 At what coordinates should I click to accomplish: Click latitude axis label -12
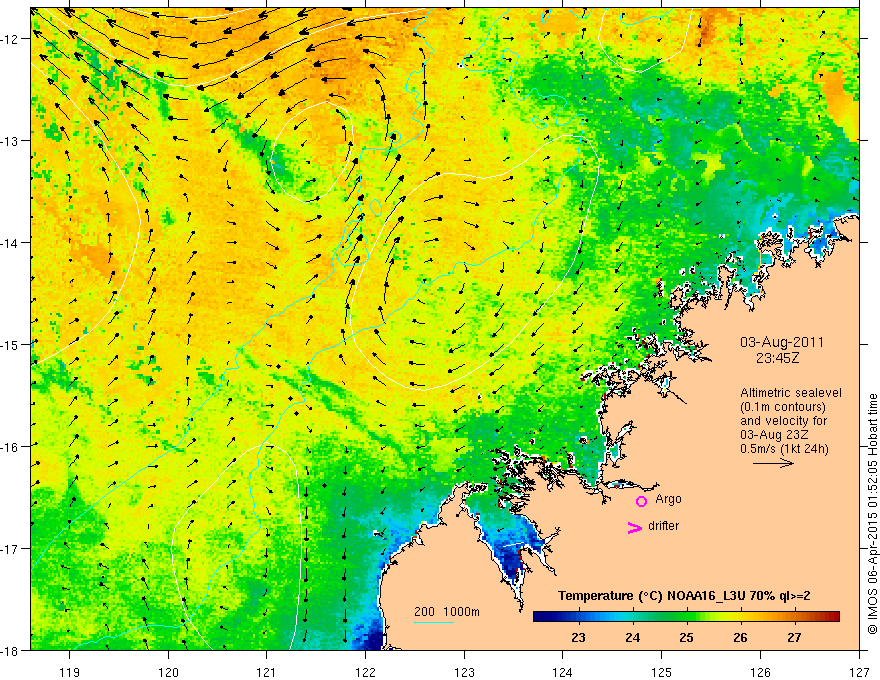click(x=11, y=39)
